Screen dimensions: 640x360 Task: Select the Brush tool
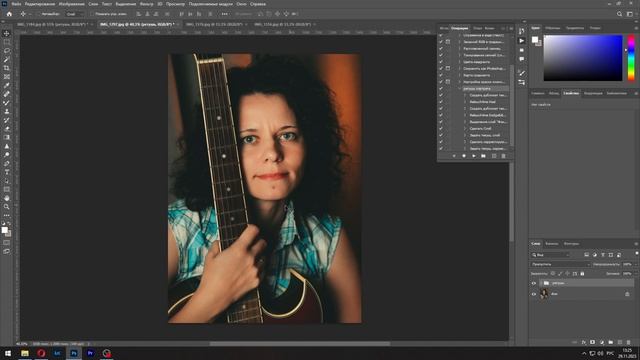(x=7, y=102)
